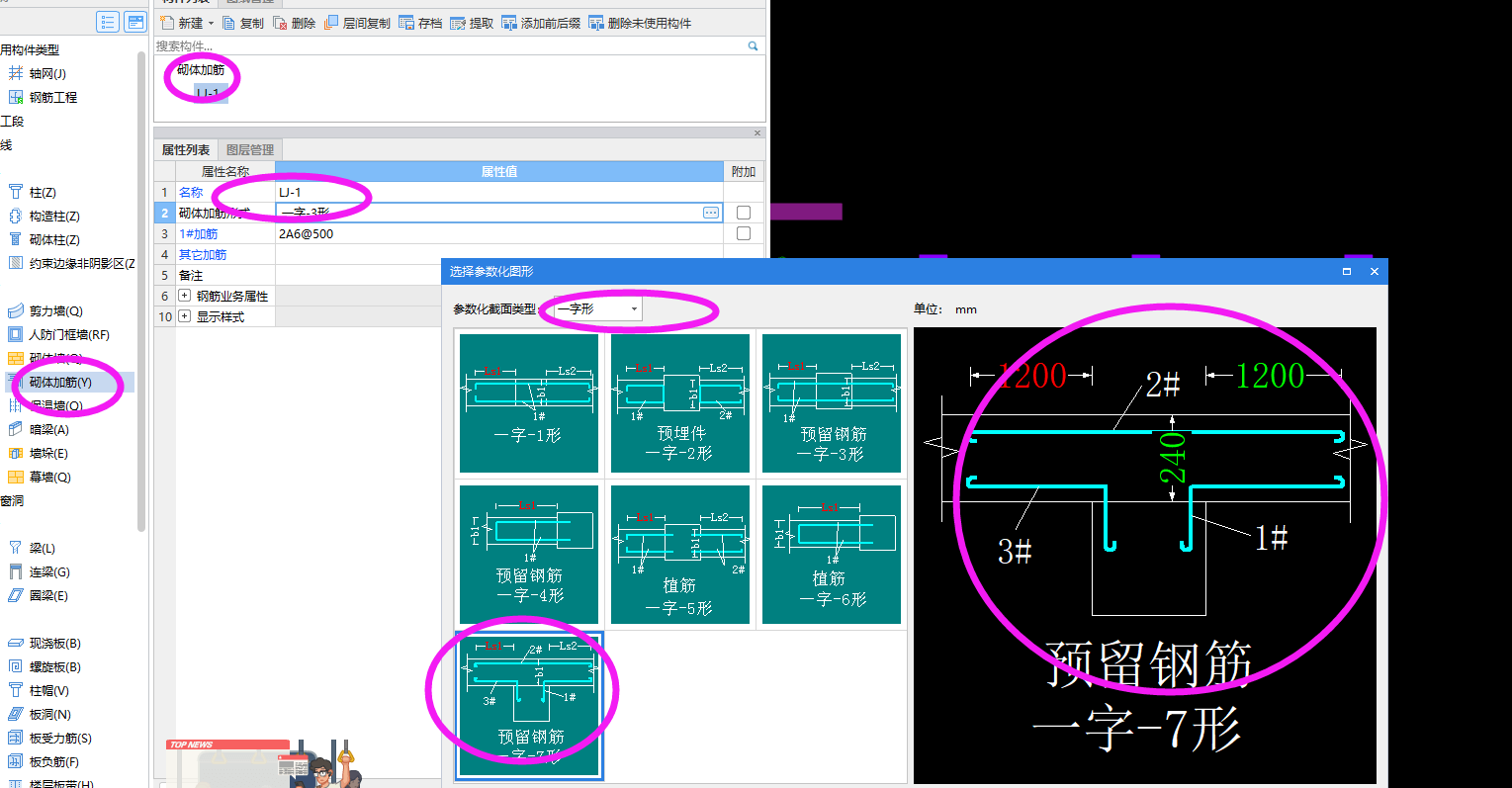Check 附加 box for 砌体加筋形式 row
The width and height of the screenshot is (1512, 788).
click(744, 213)
